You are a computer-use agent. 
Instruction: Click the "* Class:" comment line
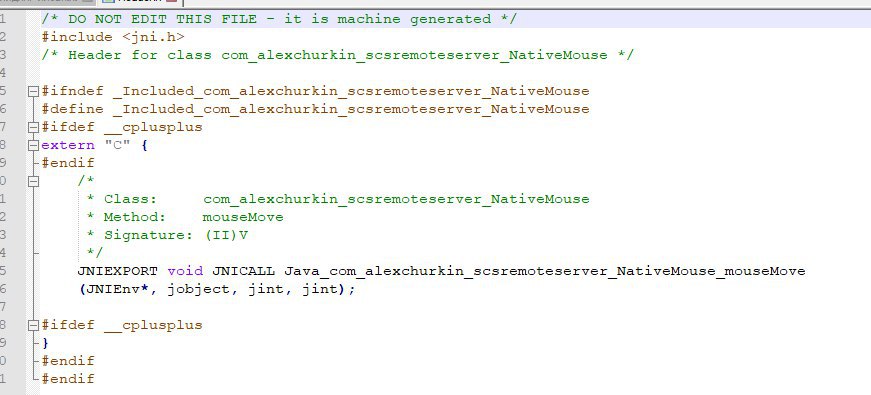coord(338,199)
